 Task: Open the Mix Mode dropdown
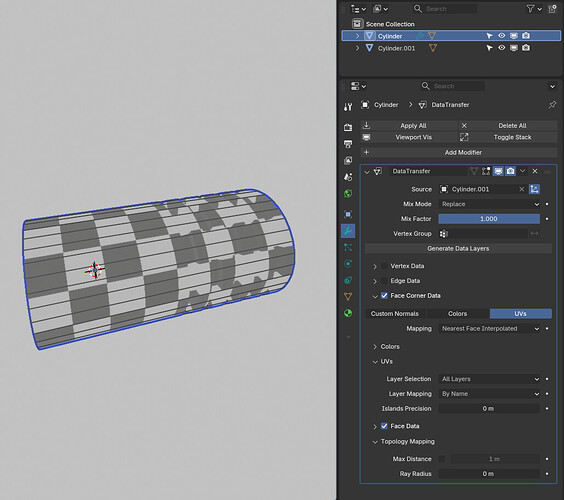coord(489,204)
